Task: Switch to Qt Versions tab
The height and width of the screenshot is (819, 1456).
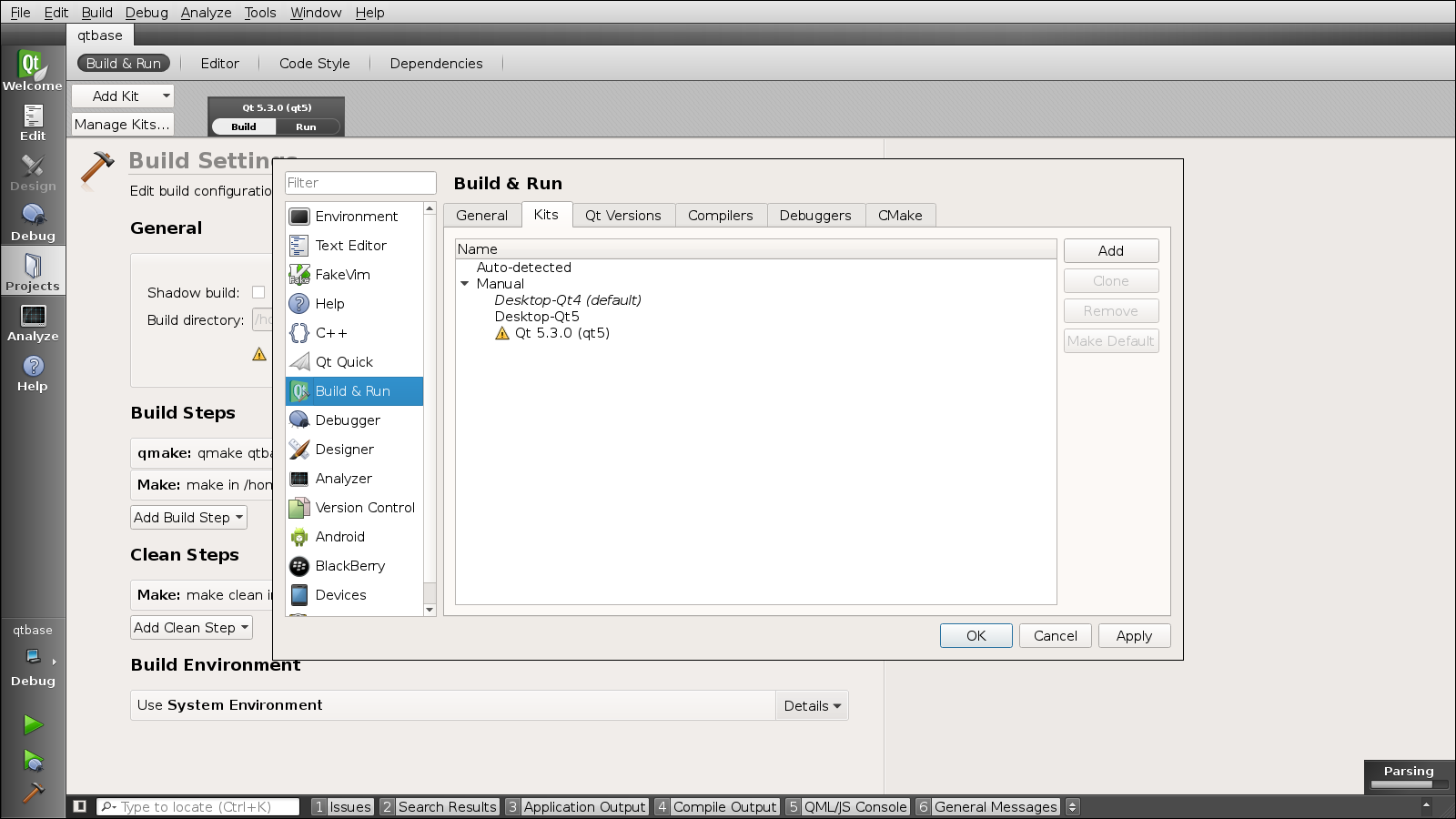Action: click(x=623, y=216)
